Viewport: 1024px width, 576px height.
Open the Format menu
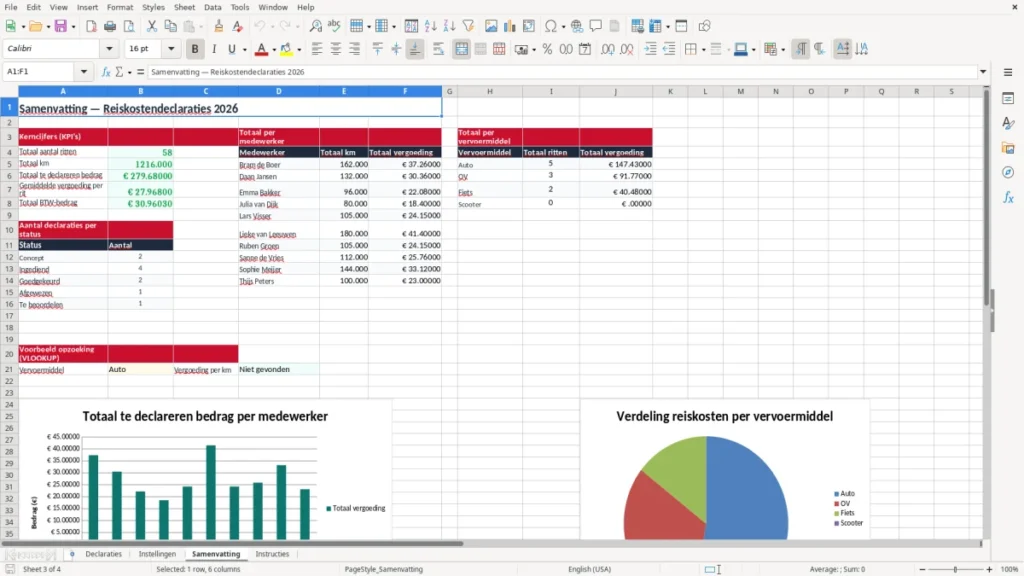click(120, 7)
